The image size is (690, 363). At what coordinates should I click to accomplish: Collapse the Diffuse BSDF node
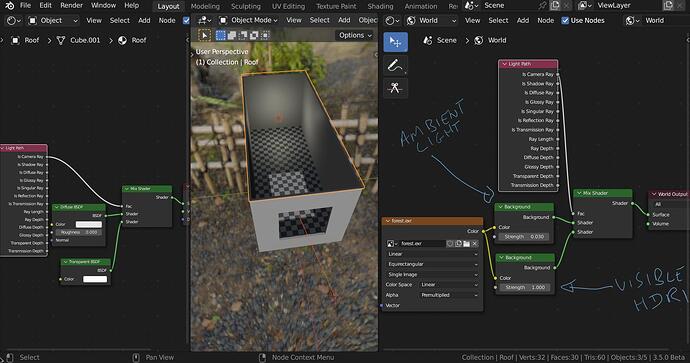coord(56,207)
